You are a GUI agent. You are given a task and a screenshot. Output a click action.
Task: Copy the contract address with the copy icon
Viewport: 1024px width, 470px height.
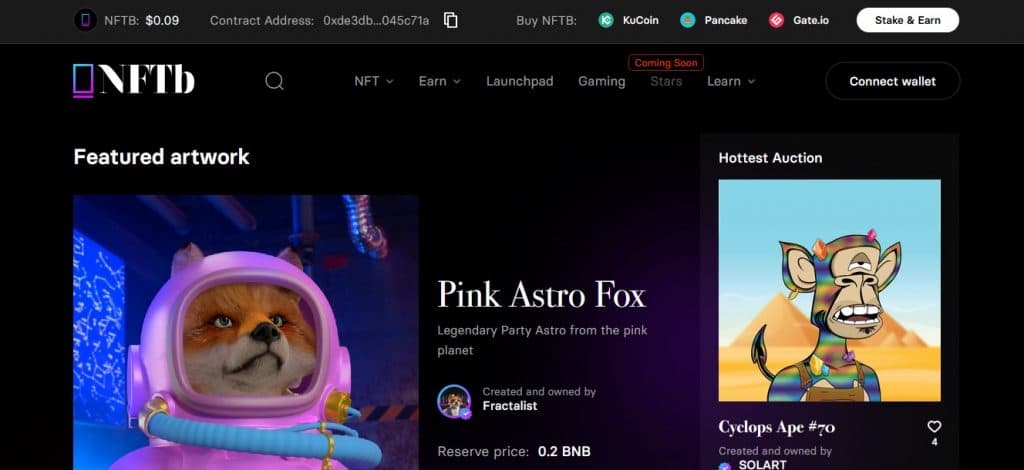coord(451,20)
